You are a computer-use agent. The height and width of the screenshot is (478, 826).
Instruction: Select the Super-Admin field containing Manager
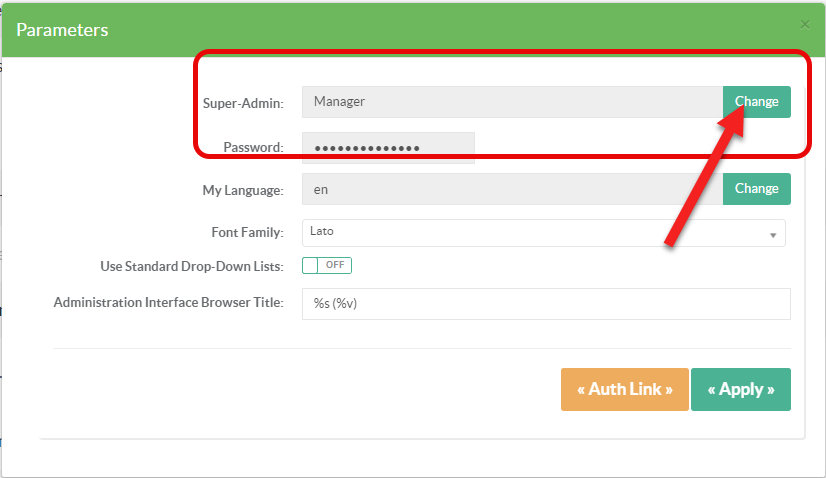click(512, 102)
